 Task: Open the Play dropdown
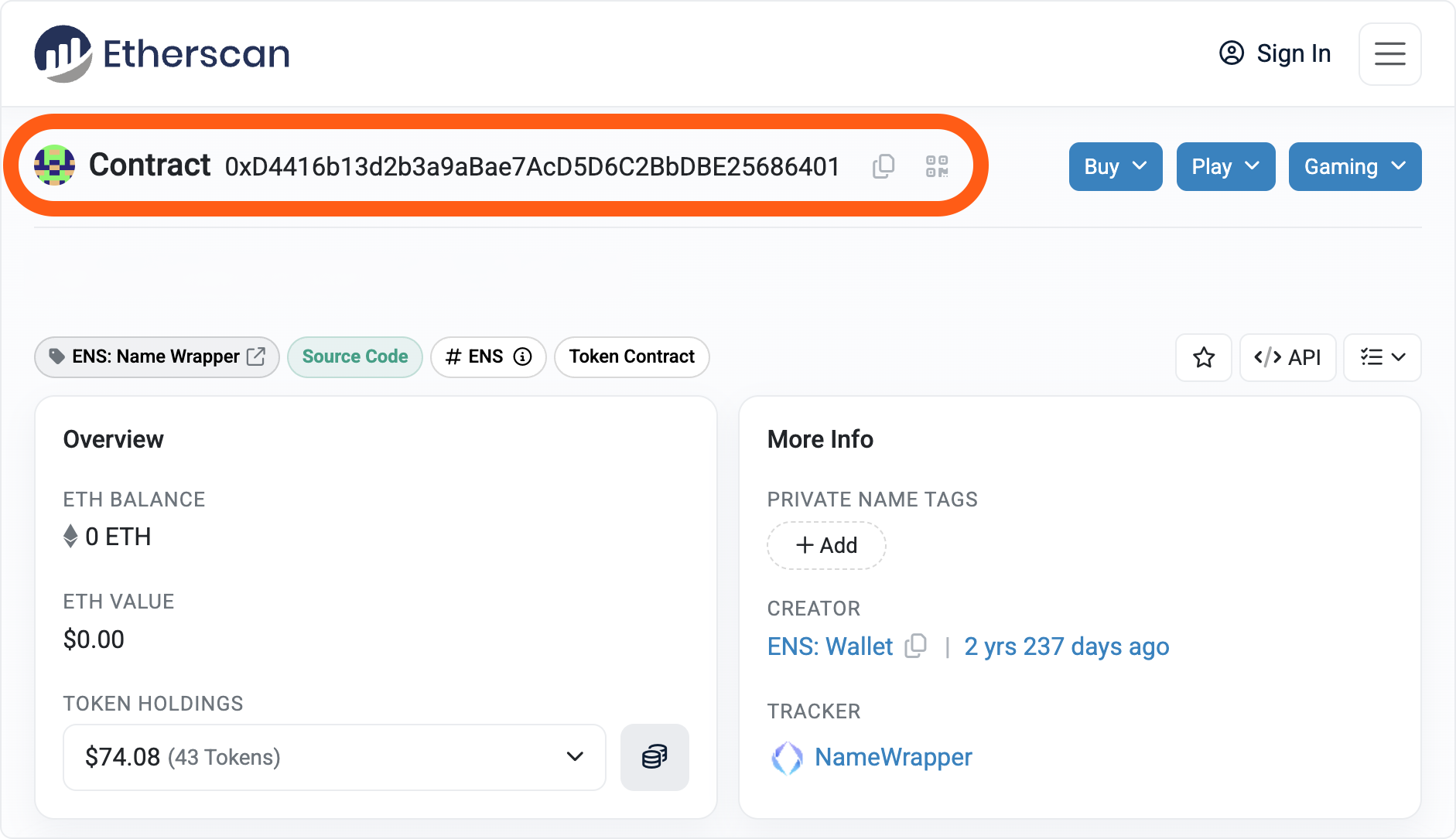[x=1225, y=166]
